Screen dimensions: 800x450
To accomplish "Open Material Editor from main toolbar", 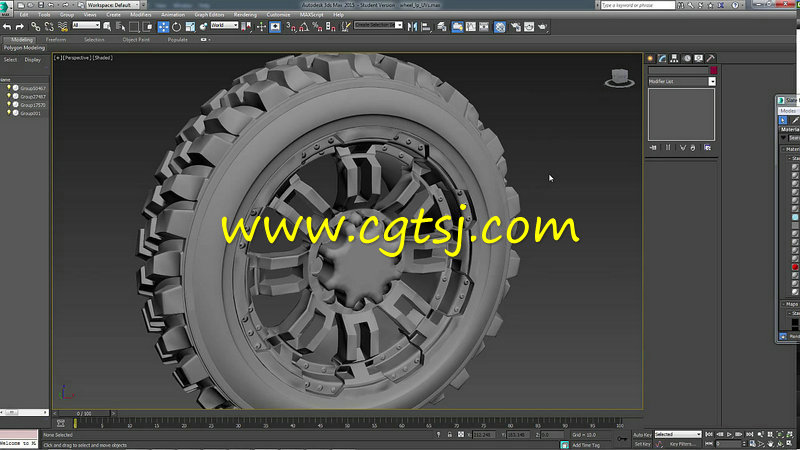I will pos(500,27).
